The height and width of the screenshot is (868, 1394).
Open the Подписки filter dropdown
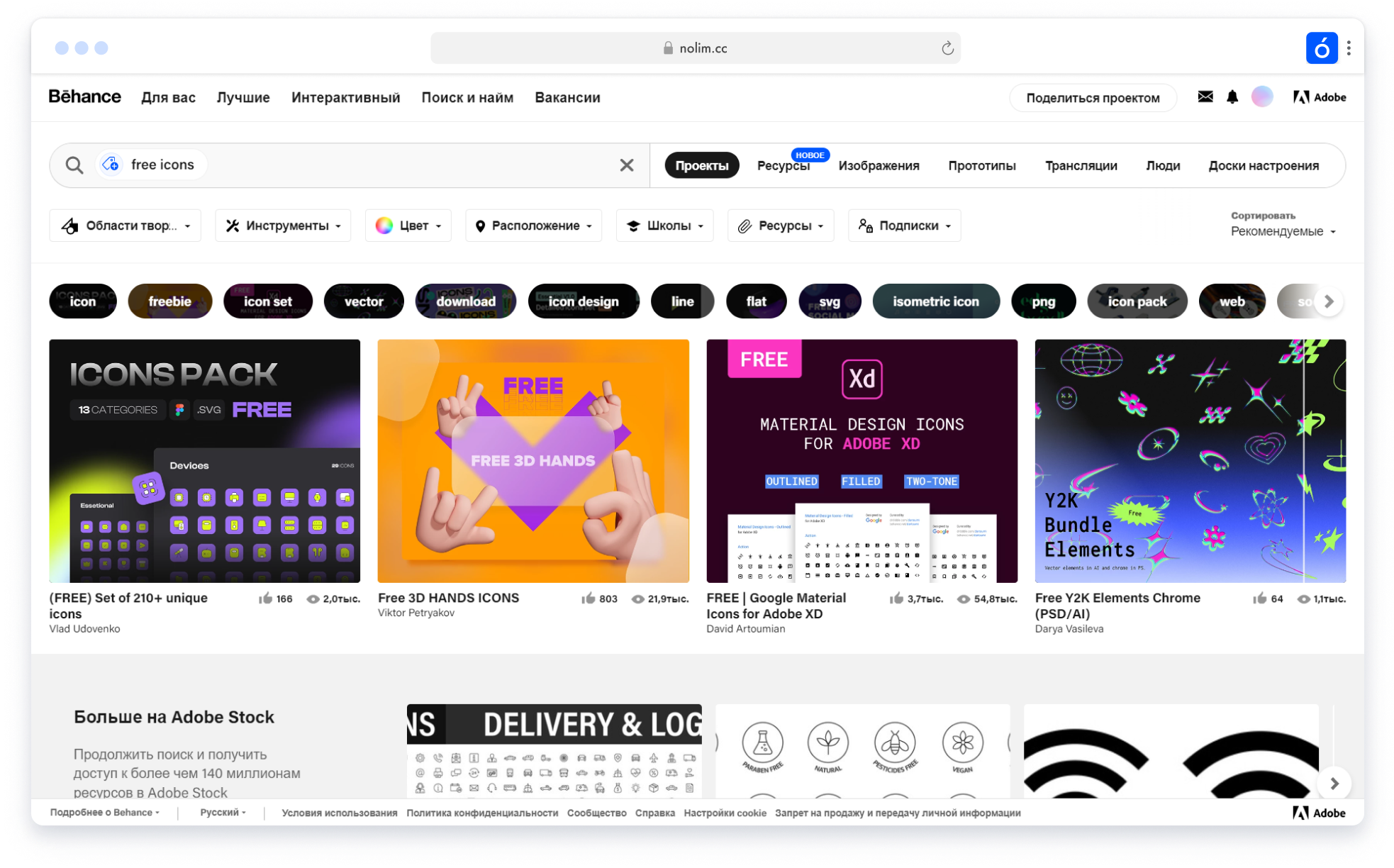[x=905, y=226]
